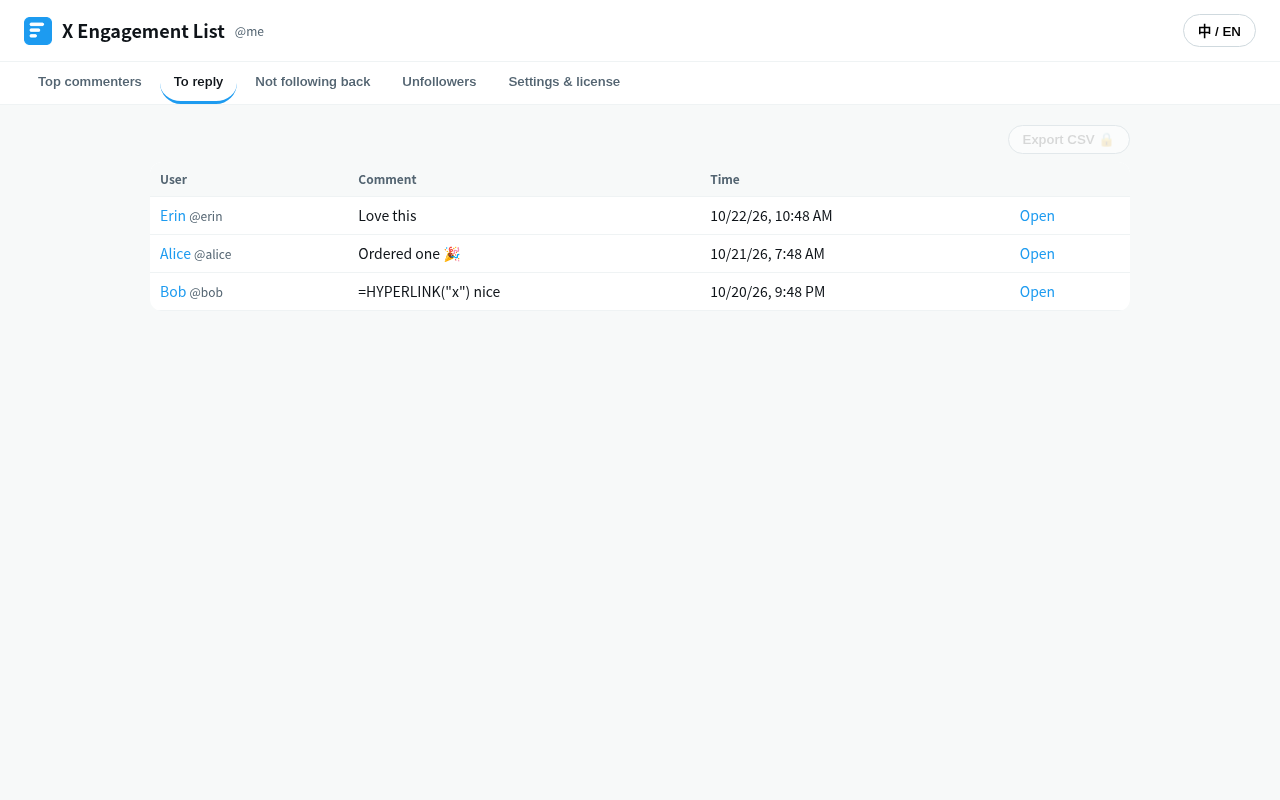Click the timestamp 10/21/26, 7:48 AM
The image size is (1280, 800).
point(767,254)
